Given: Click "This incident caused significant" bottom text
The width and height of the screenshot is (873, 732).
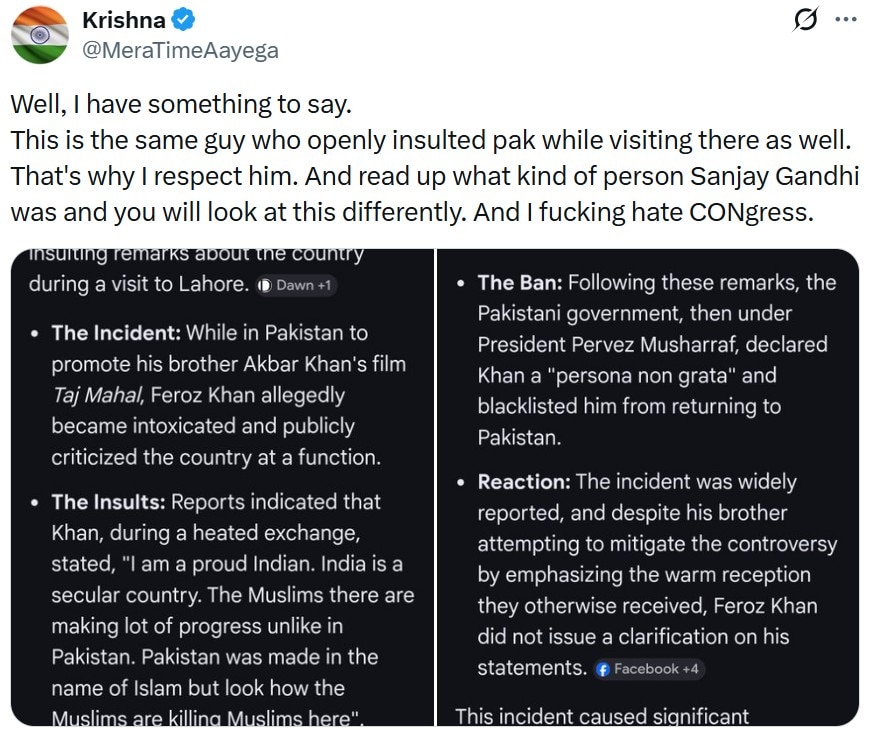Looking at the screenshot, I should (x=602, y=716).
